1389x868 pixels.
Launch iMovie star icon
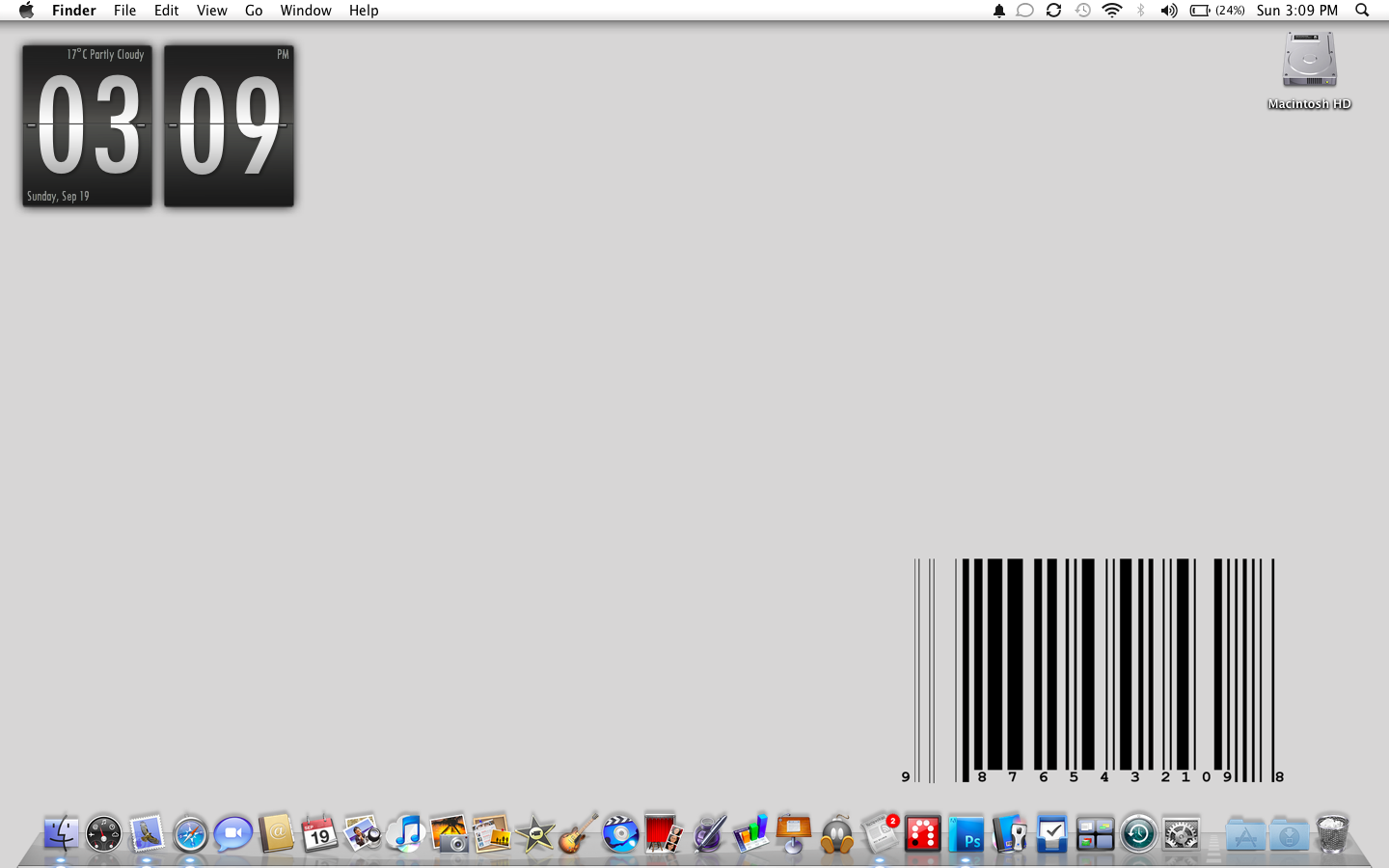[x=534, y=834]
